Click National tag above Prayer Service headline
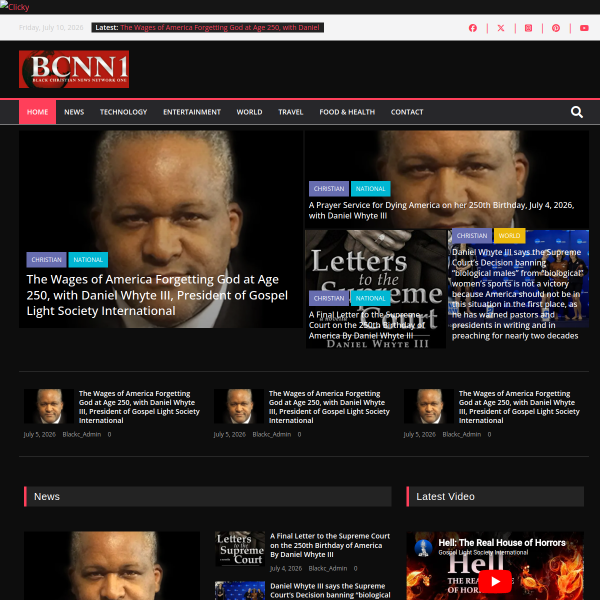Image resolution: width=600 pixels, height=600 pixels. point(370,189)
